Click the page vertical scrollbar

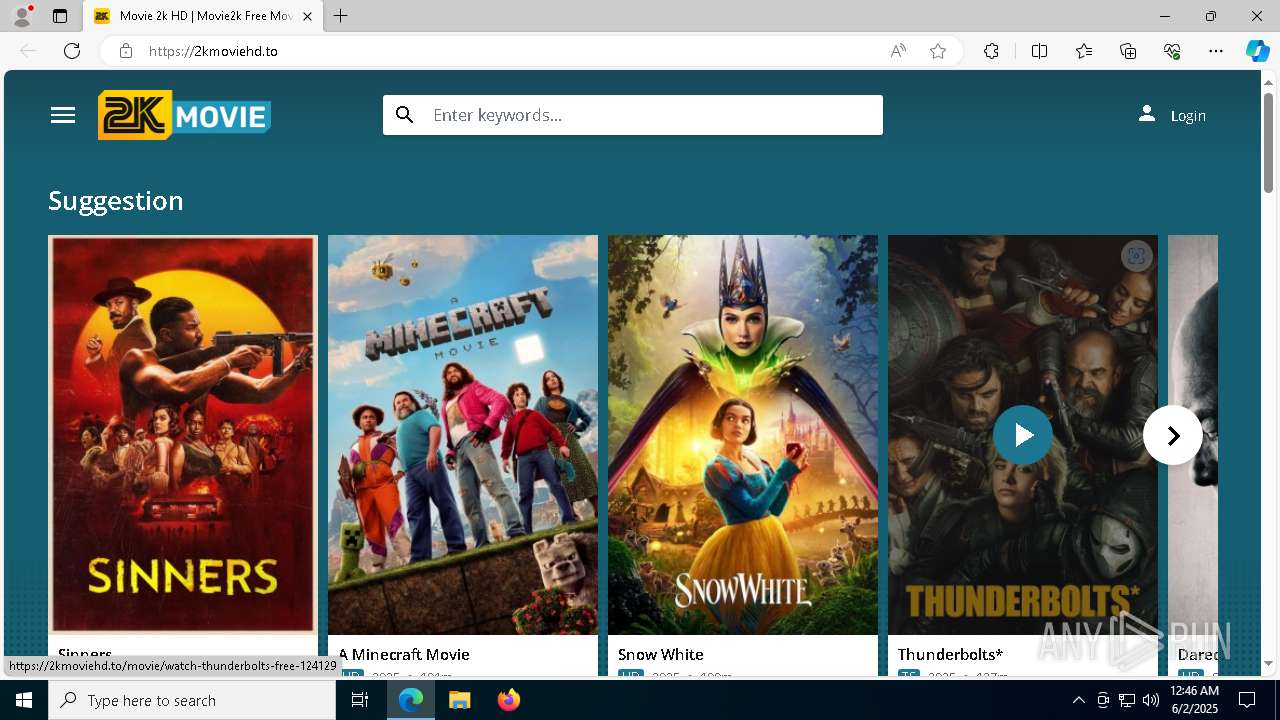(x=1269, y=142)
